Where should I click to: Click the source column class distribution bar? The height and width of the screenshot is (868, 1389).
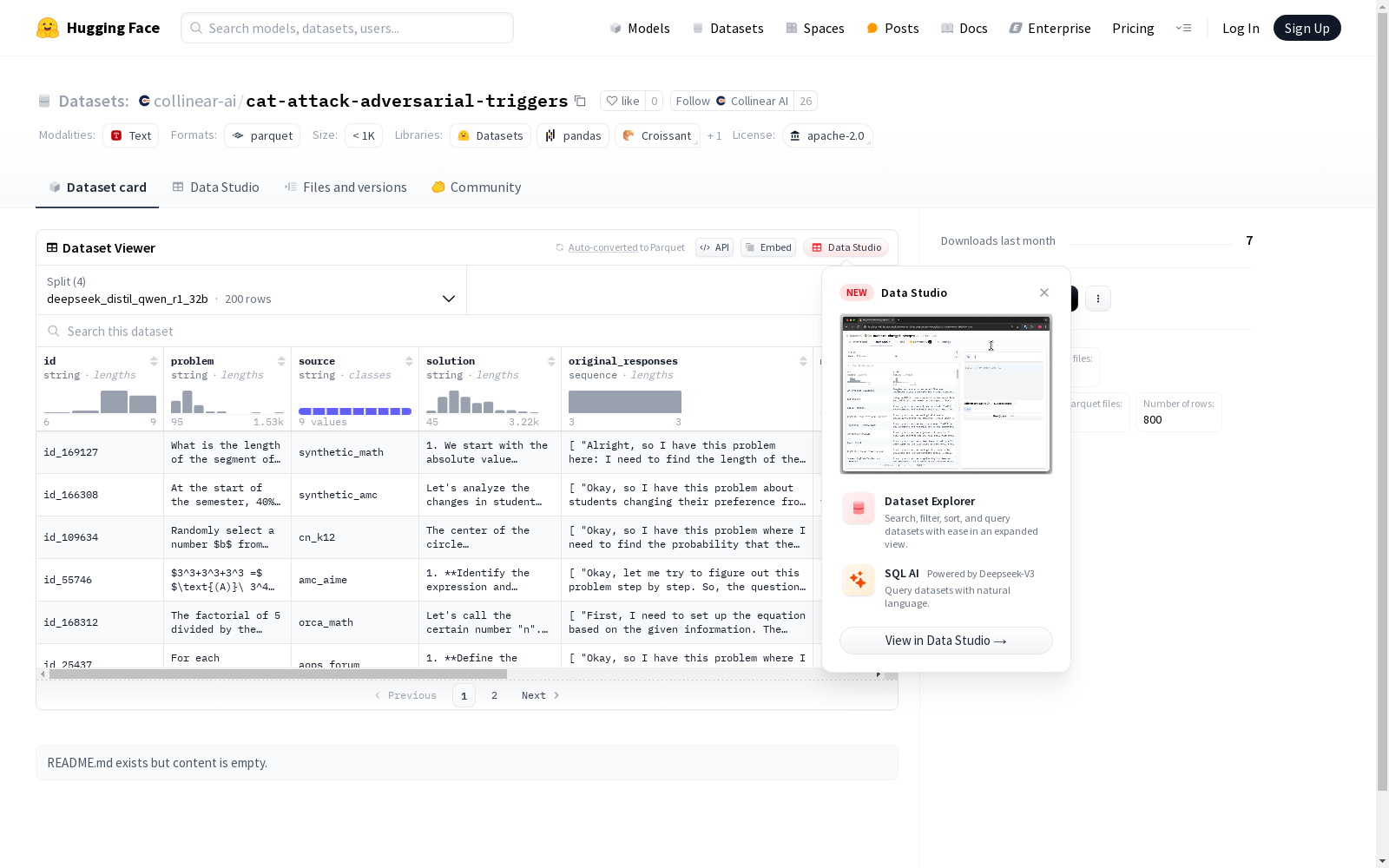(x=355, y=411)
